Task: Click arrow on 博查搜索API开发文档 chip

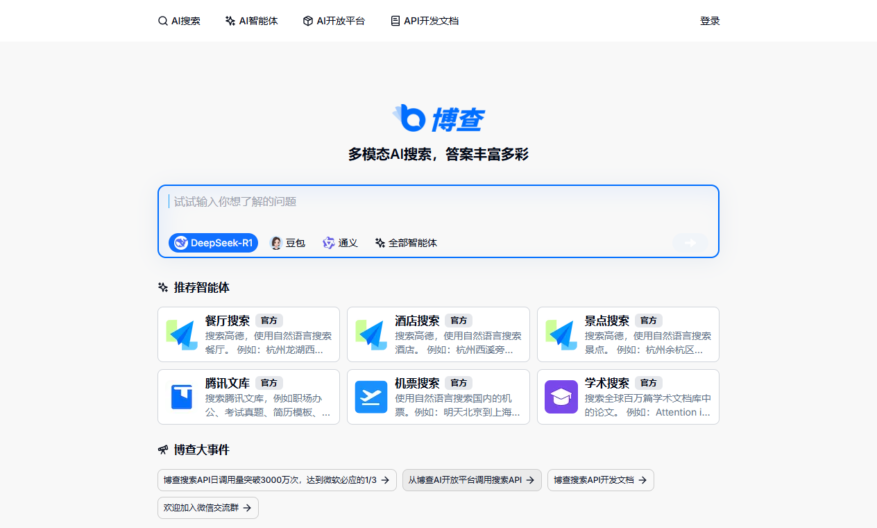Action: 642,480
